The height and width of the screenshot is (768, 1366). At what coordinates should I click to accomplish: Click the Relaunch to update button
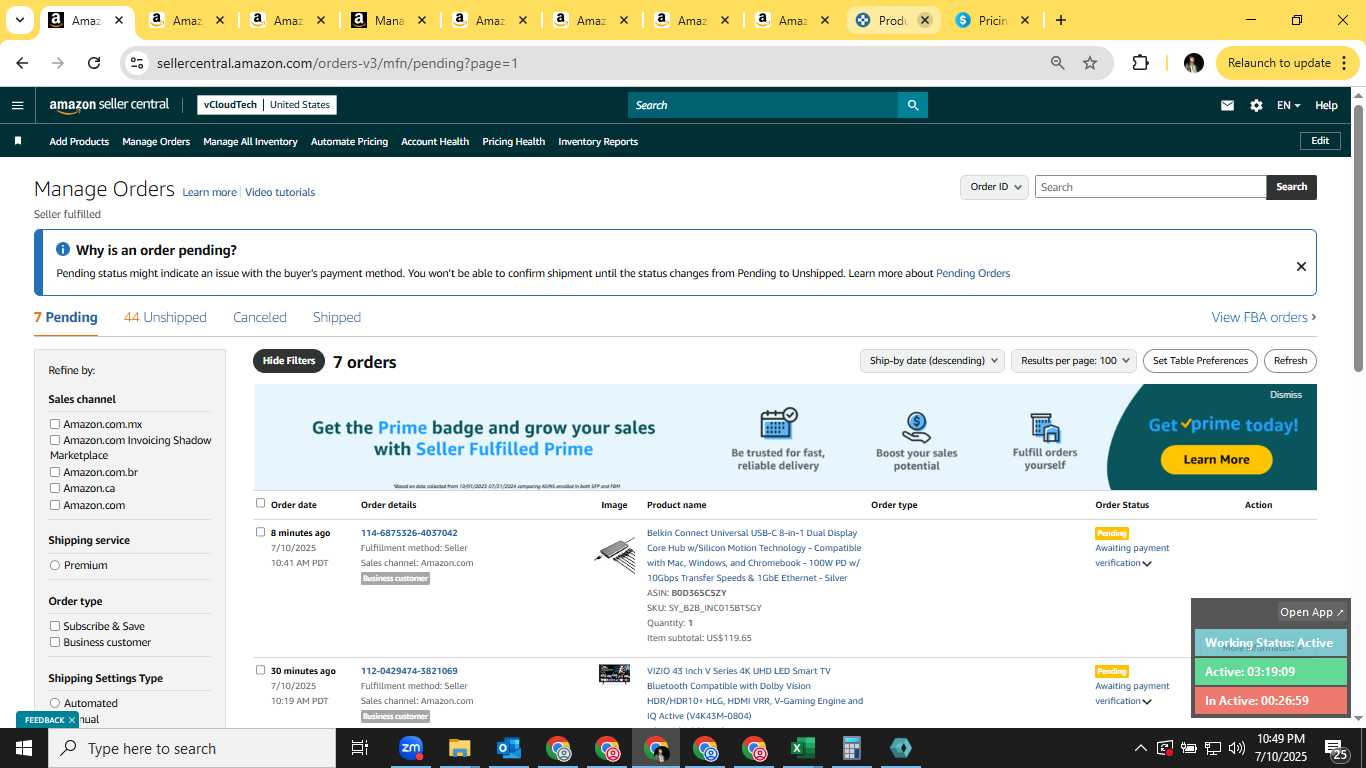click(1288, 63)
